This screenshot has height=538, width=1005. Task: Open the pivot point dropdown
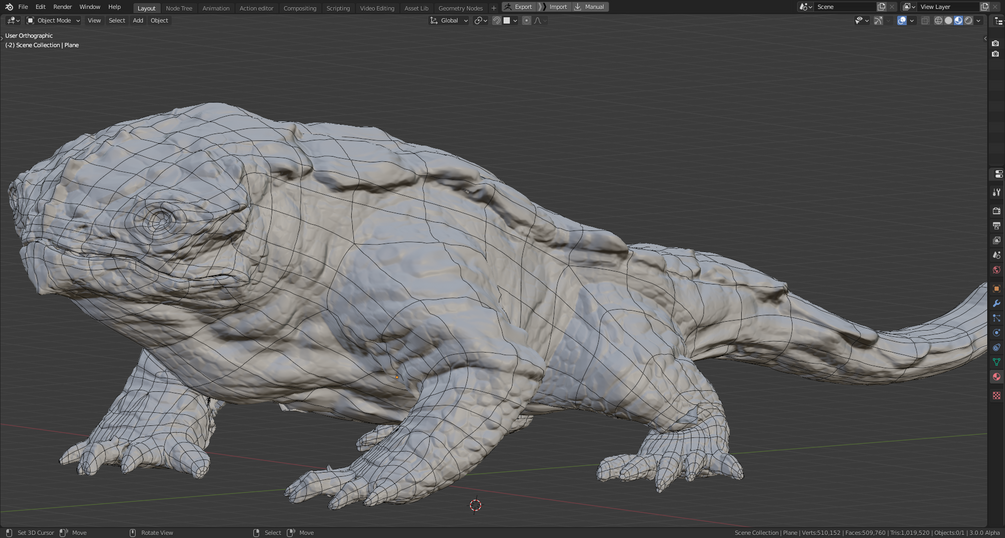(481, 21)
